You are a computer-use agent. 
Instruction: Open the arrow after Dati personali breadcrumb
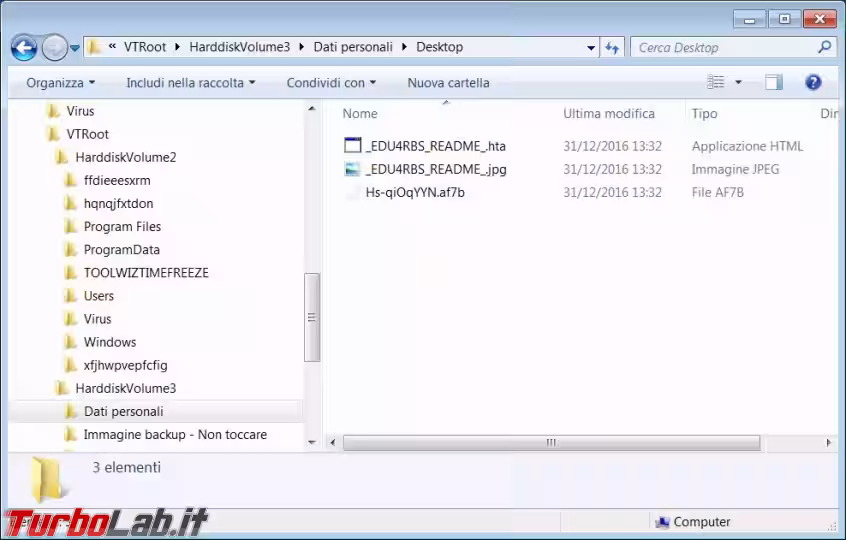[405, 47]
